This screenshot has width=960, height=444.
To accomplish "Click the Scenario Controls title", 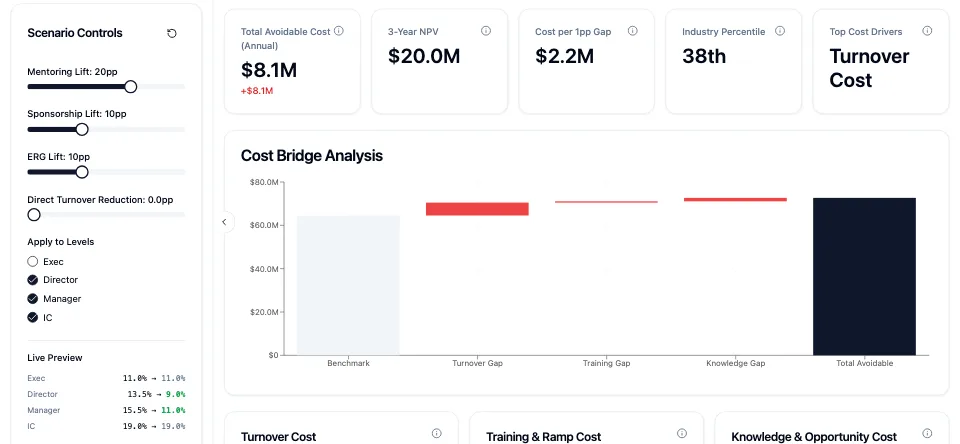I will click(75, 33).
